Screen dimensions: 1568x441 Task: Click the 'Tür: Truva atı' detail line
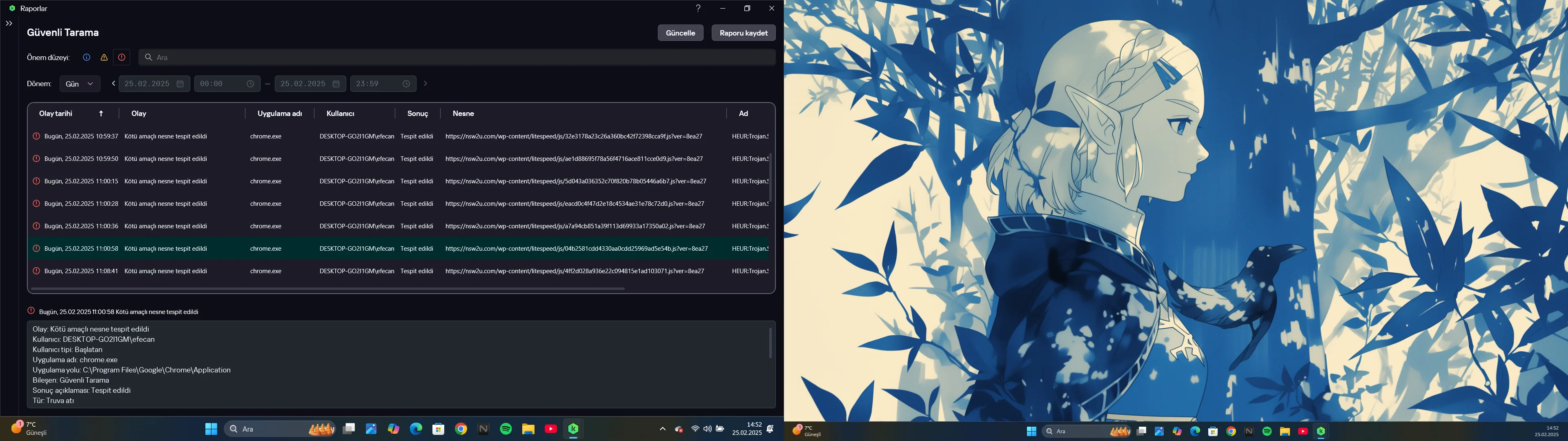(53, 401)
